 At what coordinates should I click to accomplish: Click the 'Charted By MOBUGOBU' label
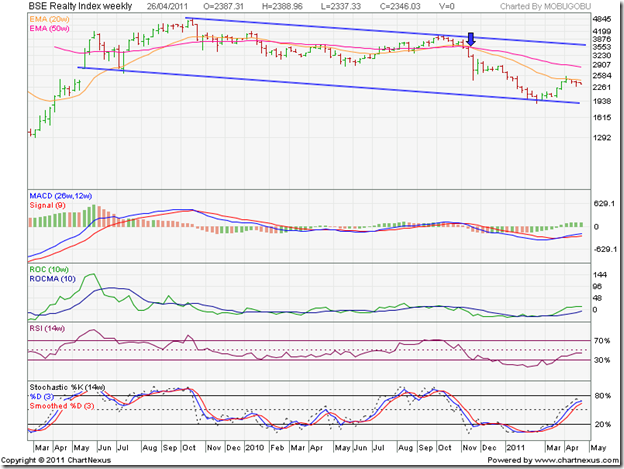point(545,6)
